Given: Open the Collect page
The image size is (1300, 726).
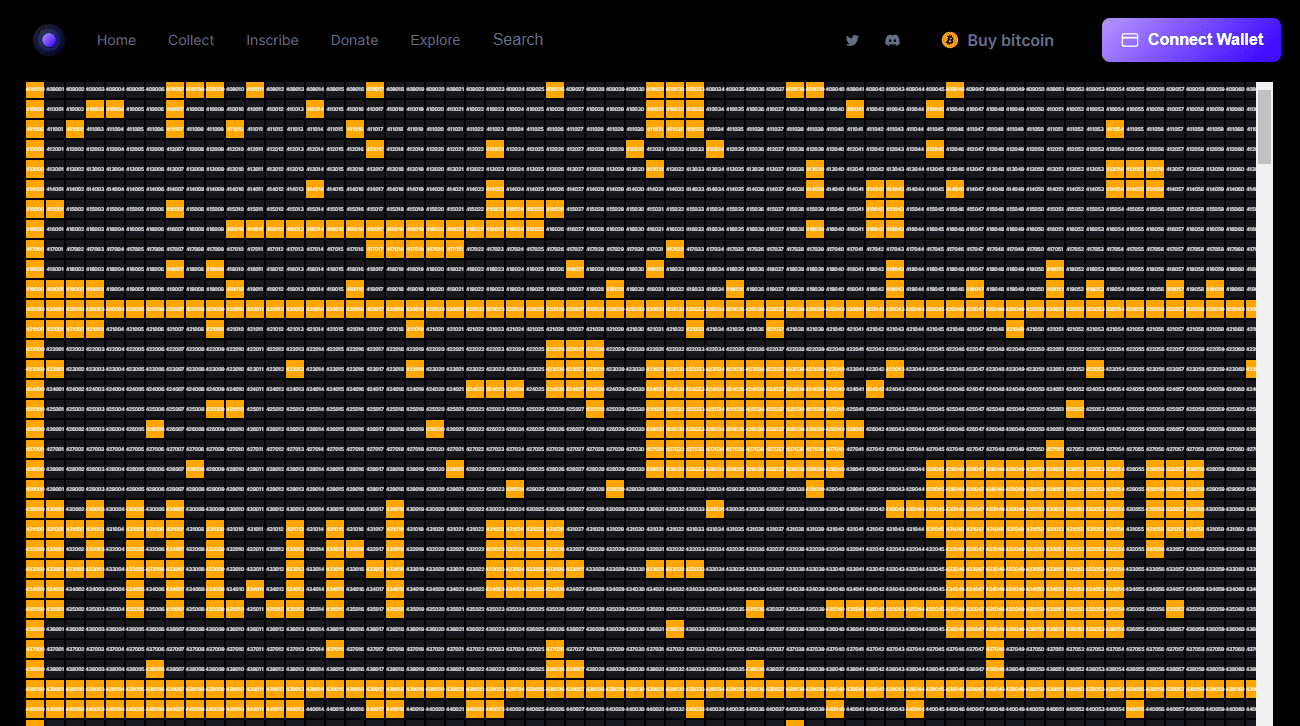Looking at the screenshot, I should pos(190,40).
